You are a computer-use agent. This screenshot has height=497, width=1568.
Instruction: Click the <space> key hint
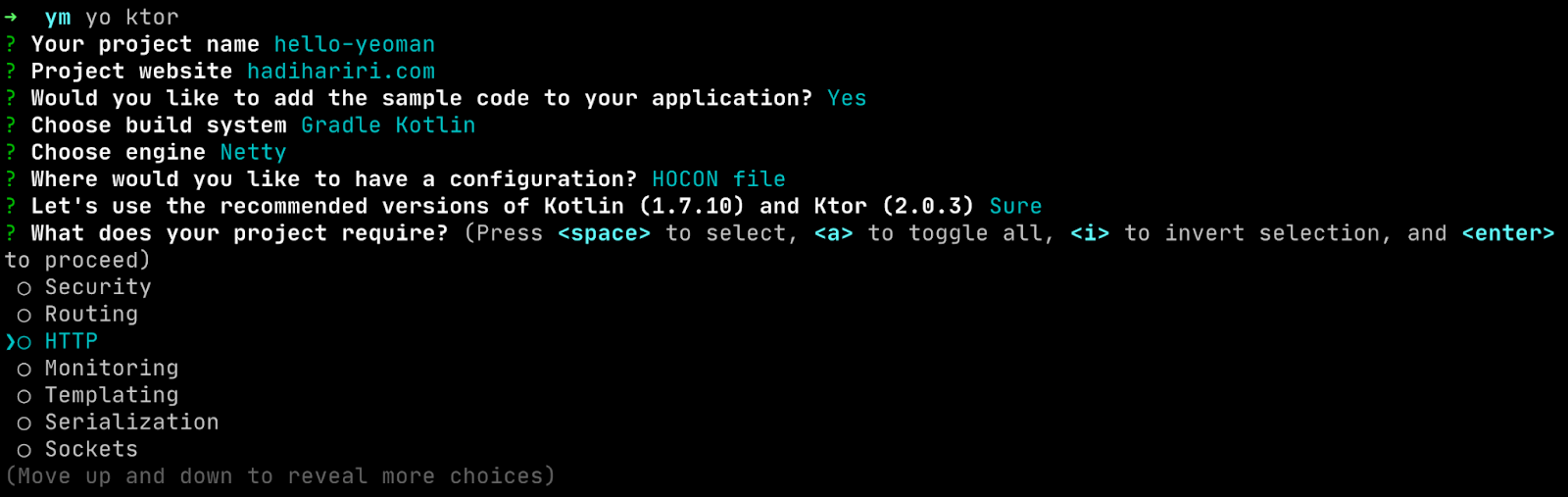click(x=604, y=233)
